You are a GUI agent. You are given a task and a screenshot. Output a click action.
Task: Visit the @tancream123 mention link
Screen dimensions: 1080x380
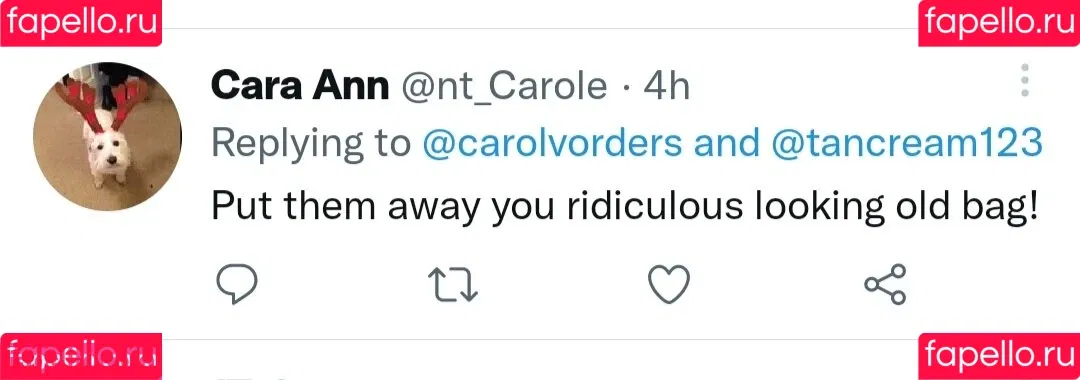point(908,143)
